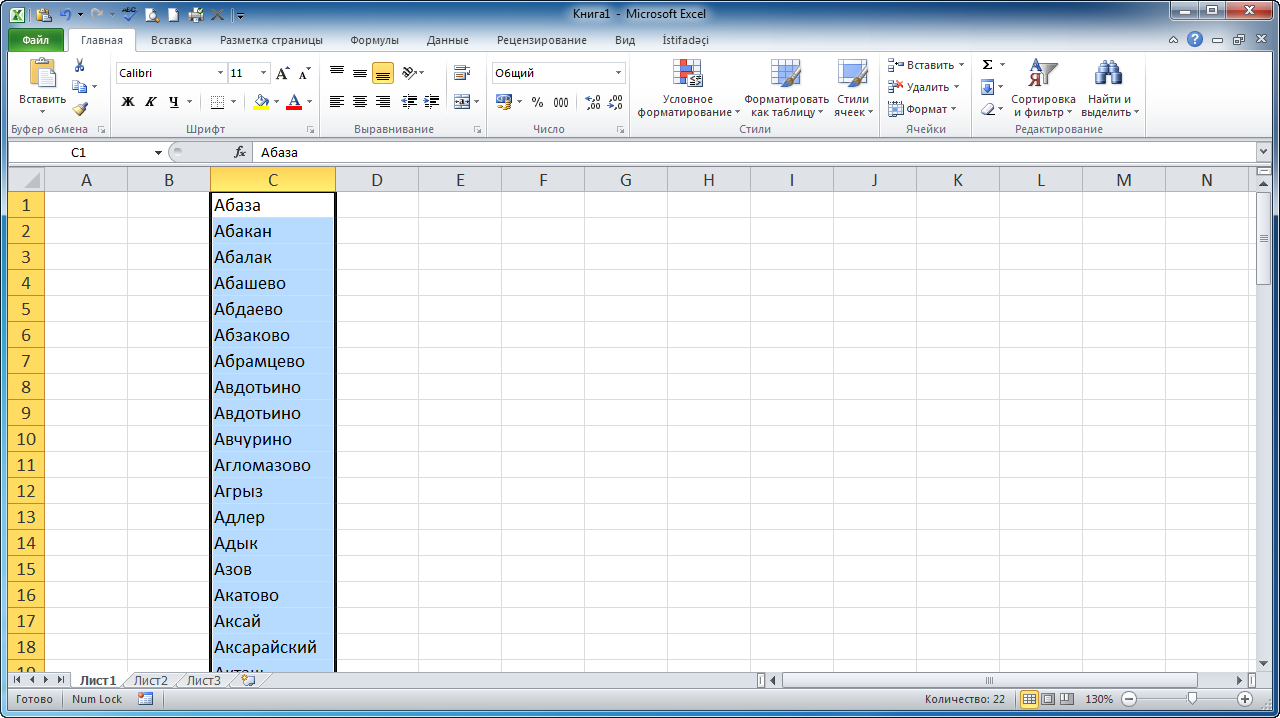Switch to the Разметка страницы tab
This screenshot has width=1280, height=718.
[271, 40]
